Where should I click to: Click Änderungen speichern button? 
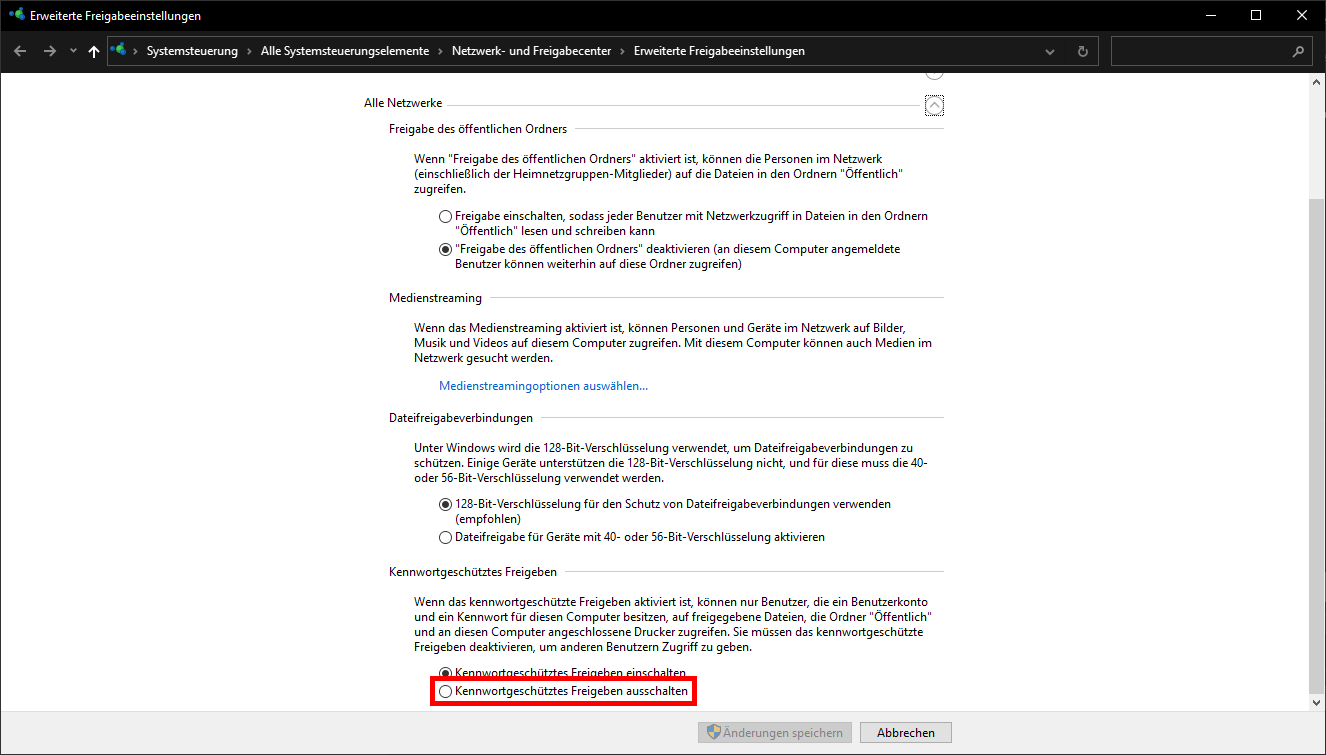(775, 733)
